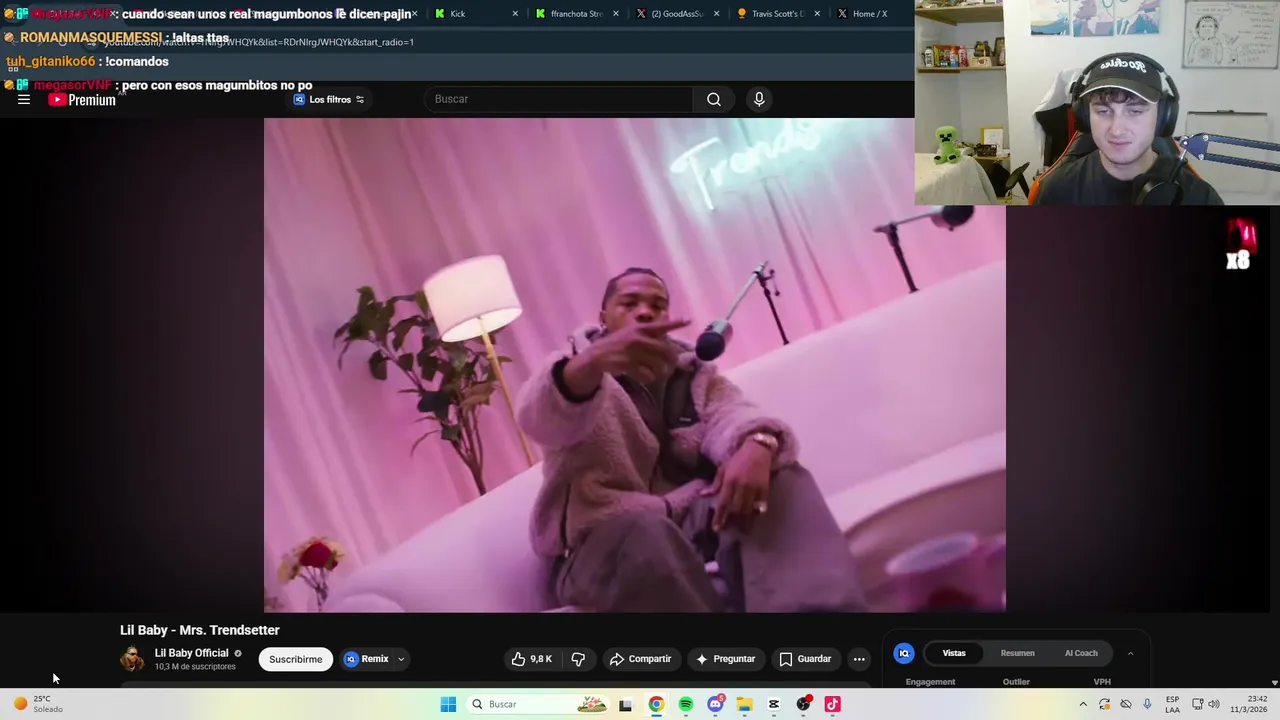Click the page scrollbar down arrow

coord(1274,683)
